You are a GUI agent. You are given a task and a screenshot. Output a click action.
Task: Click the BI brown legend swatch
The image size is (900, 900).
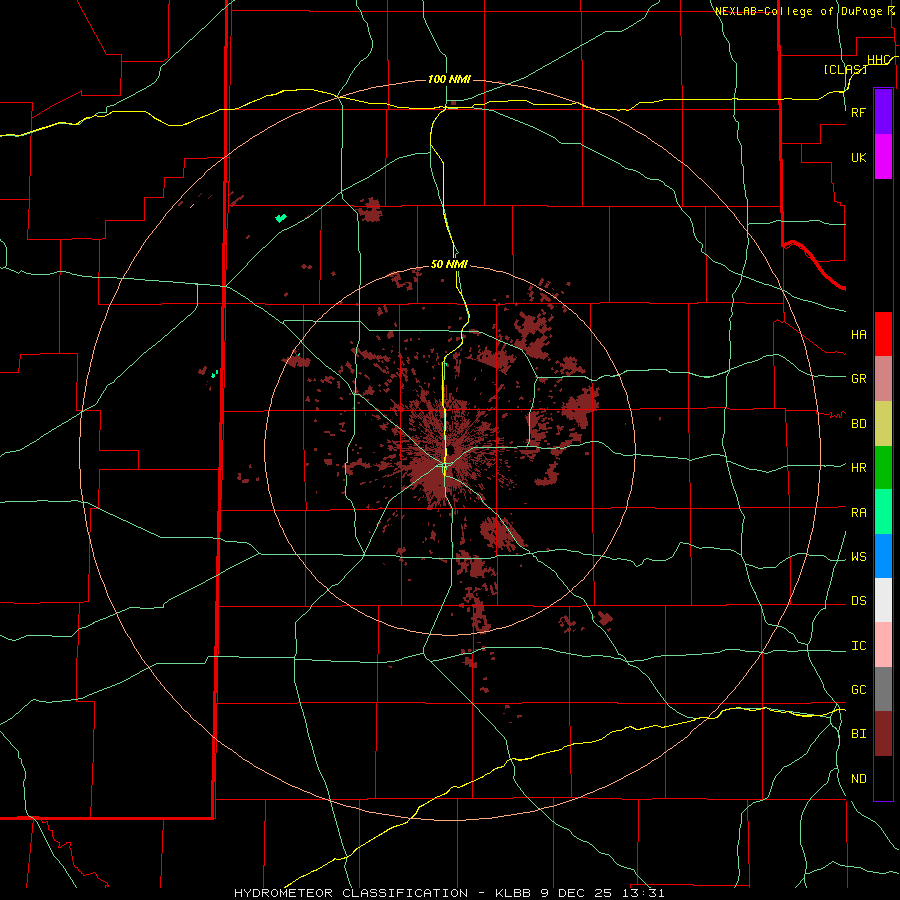point(883,734)
